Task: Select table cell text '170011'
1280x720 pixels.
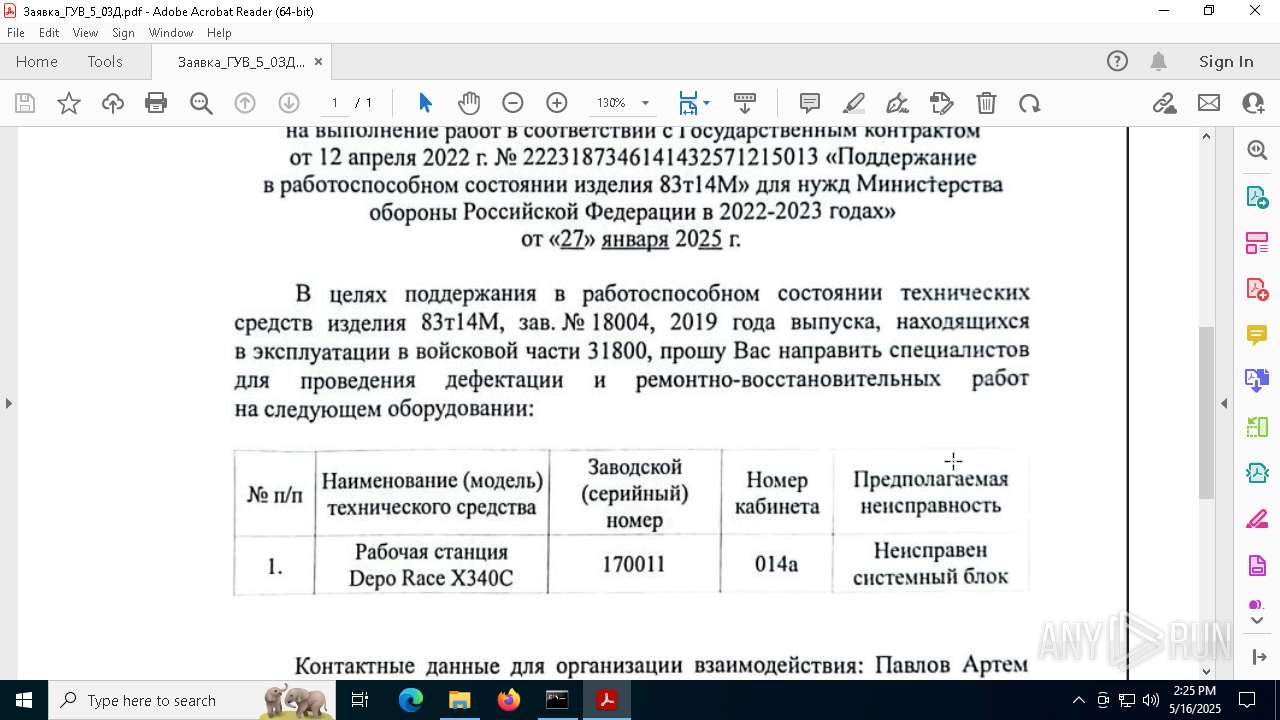Action: pyautogui.click(x=633, y=565)
